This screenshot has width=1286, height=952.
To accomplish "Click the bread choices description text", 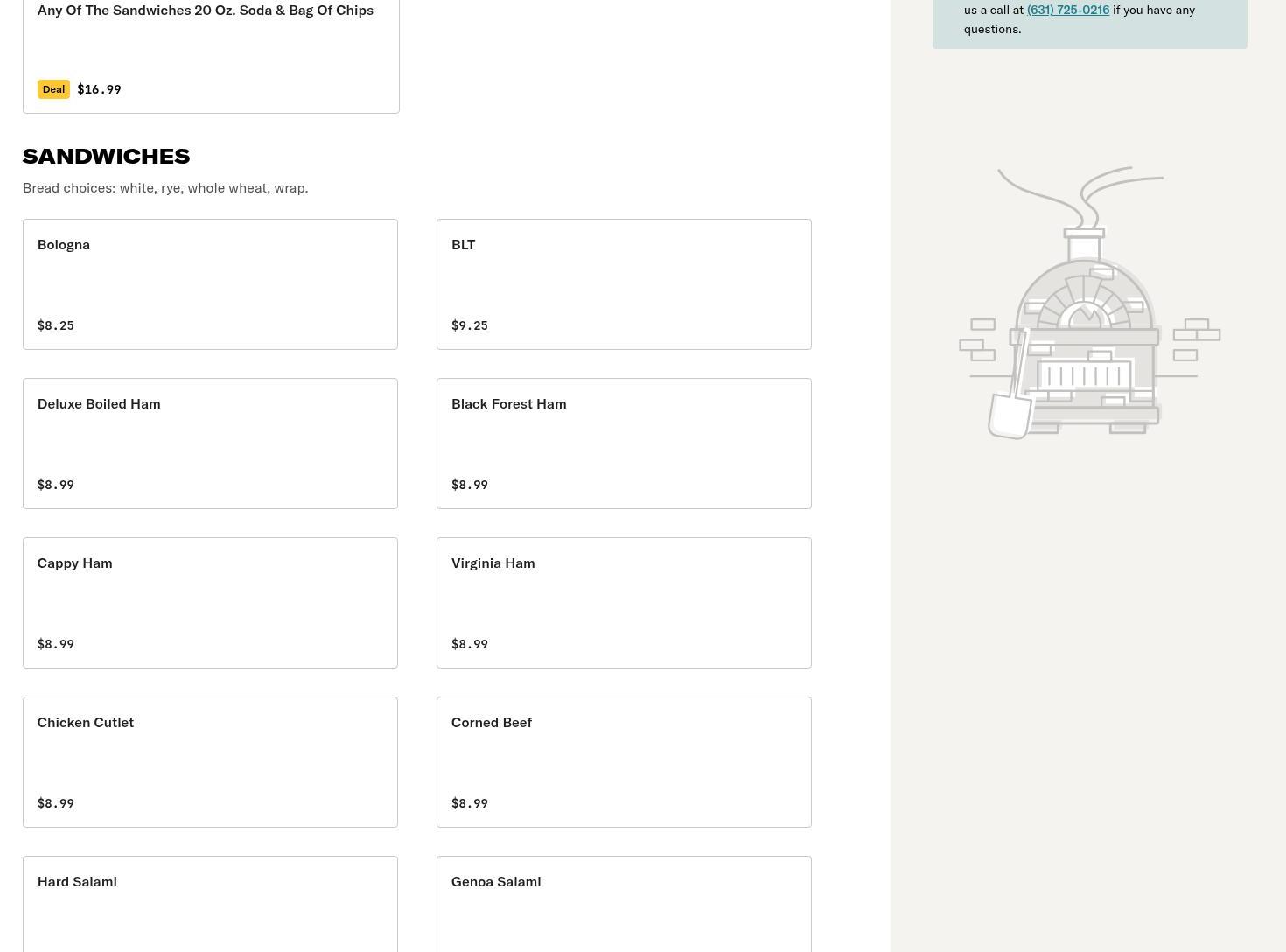I will point(165,187).
